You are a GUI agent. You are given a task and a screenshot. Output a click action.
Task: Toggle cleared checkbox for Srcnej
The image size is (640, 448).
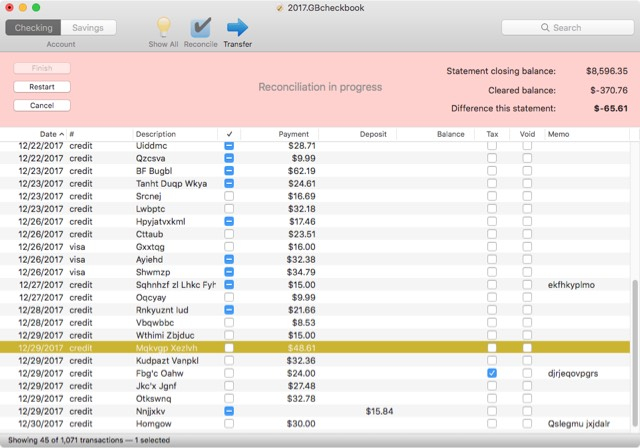click(229, 196)
